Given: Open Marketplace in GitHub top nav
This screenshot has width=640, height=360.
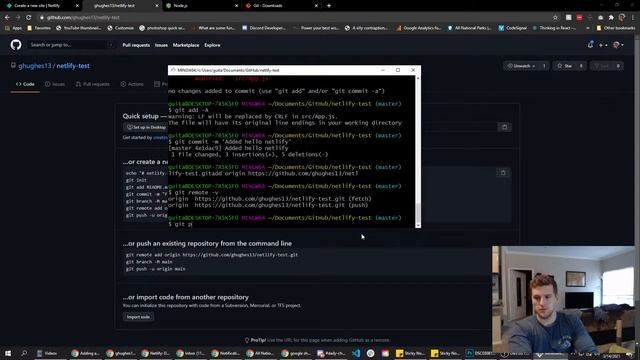Looking at the screenshot, I should pyautogui.click(x=186, y=45).
